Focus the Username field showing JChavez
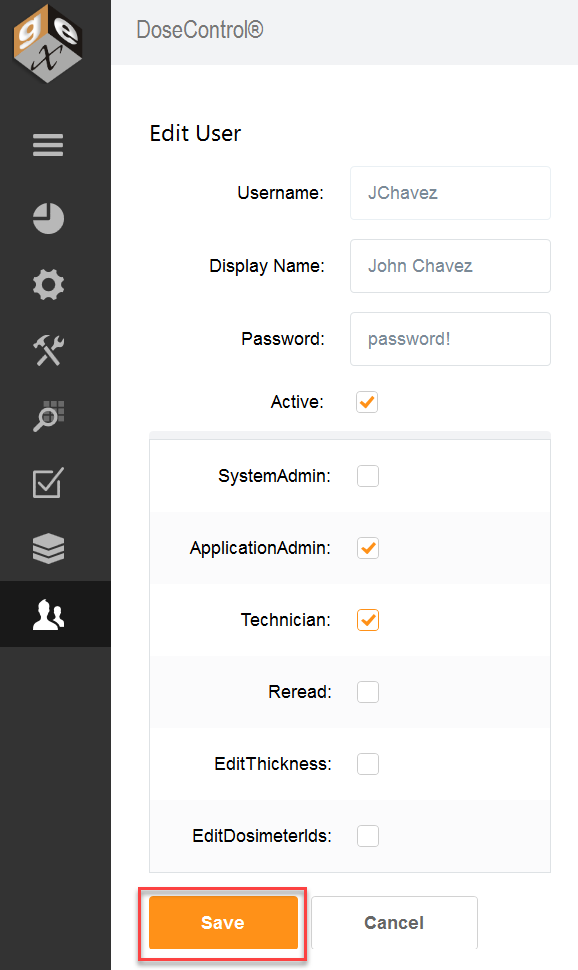 451,193
